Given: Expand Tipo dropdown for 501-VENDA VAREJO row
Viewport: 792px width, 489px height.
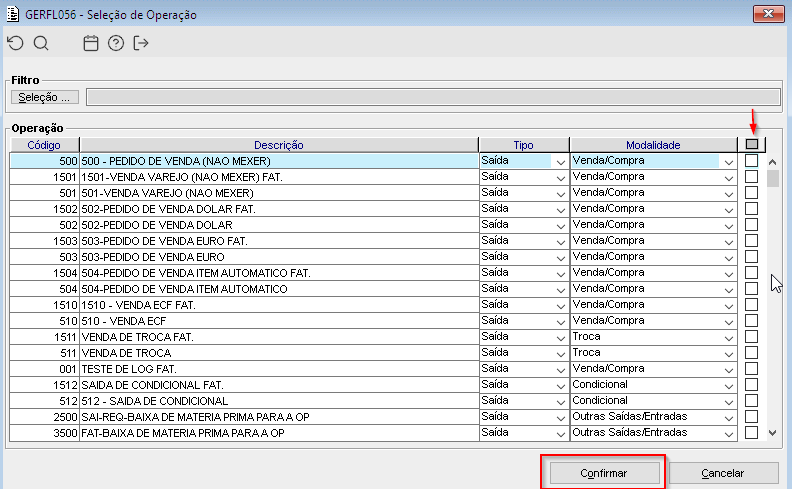Looking at the screenshot, I should tap(560, 194).
